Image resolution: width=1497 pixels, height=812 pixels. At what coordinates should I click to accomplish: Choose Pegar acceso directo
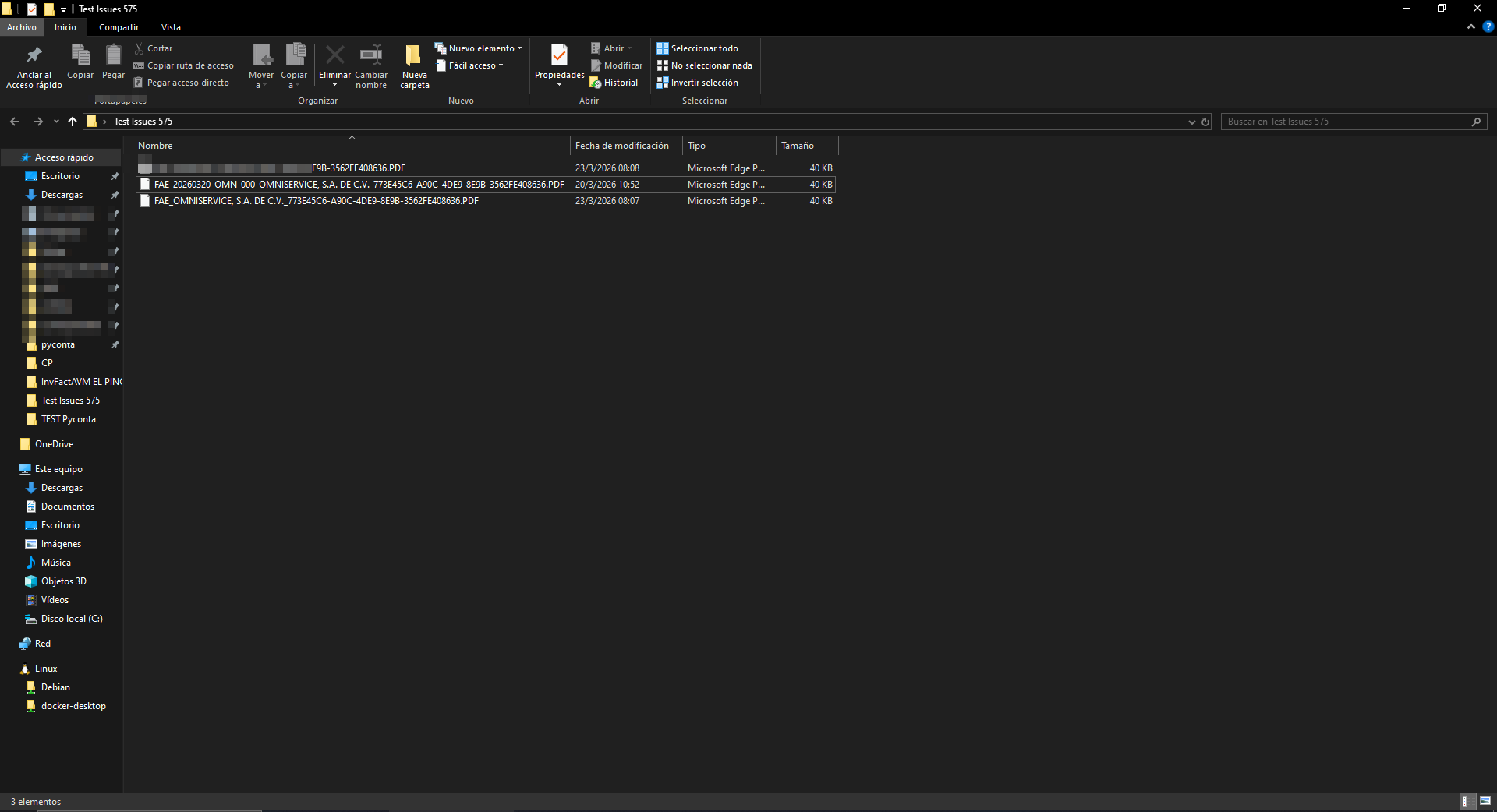tap(181, 83)
